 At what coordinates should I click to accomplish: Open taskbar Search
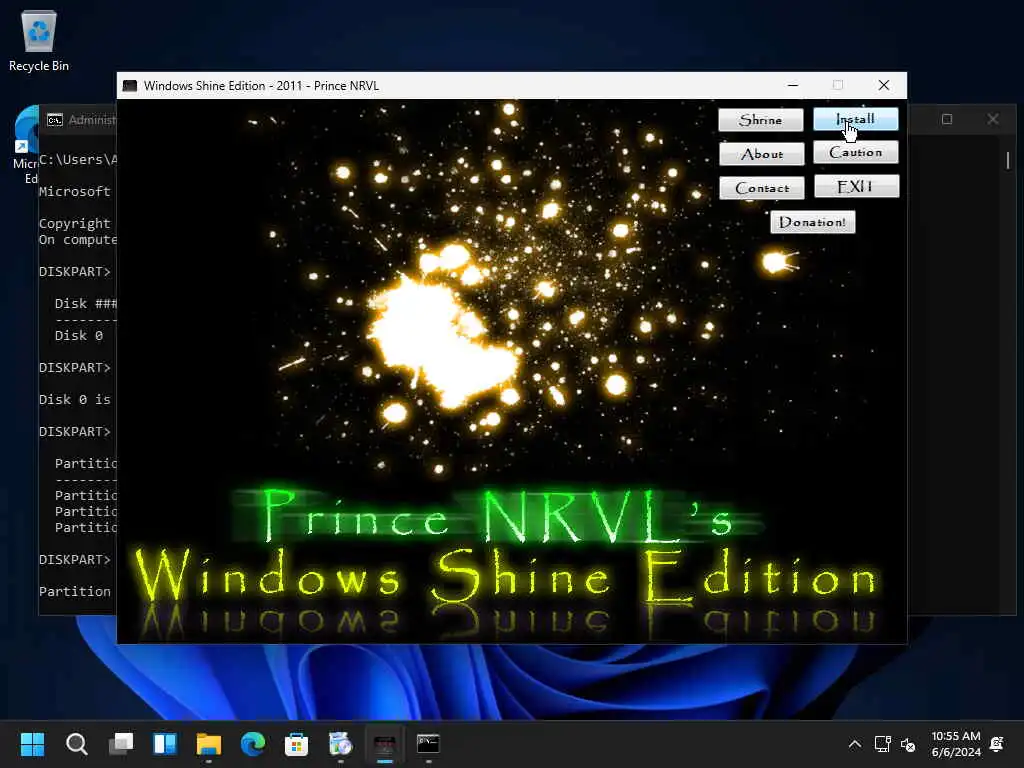point(76,744)
